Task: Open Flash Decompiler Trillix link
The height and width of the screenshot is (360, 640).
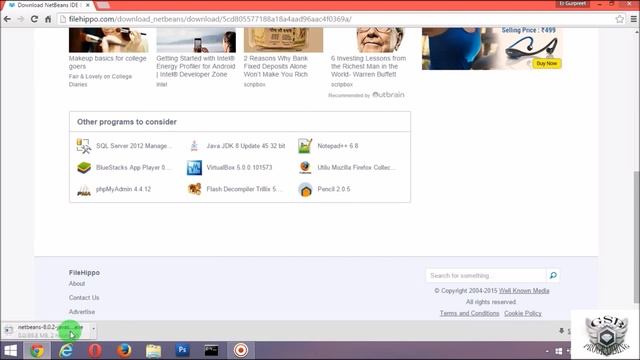Action: [x=244, y=189]
